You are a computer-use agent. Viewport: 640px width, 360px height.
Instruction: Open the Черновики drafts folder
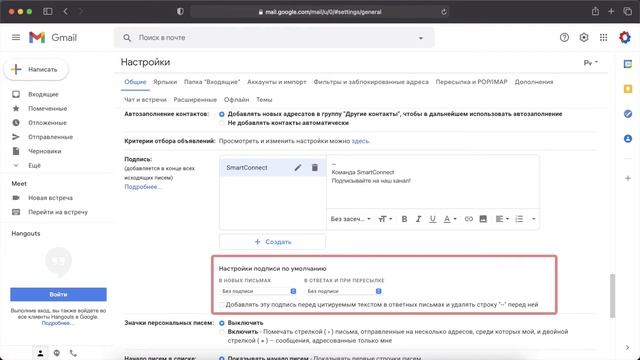click(44, 151)
